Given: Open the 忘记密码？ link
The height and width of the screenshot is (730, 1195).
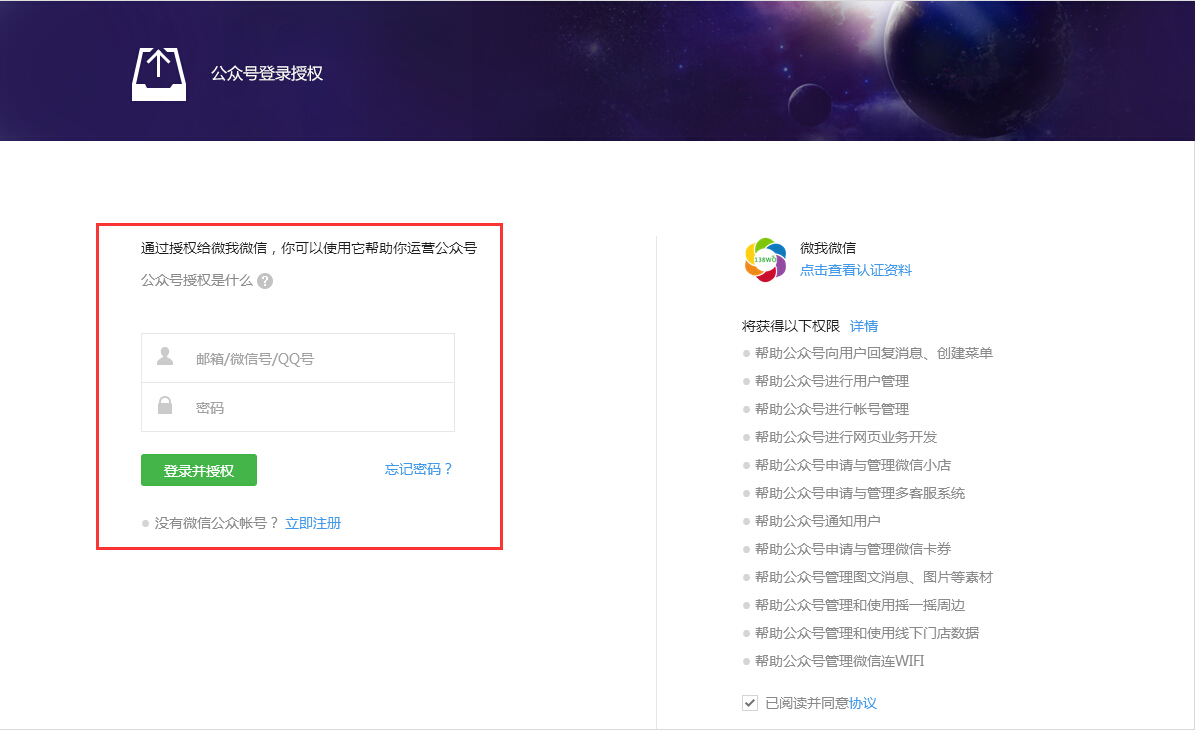Looking at the screenshot, I should pos(419,469).
